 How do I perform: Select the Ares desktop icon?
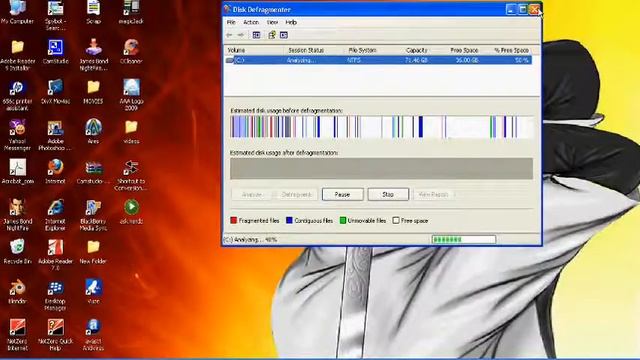tap(93, 131)
